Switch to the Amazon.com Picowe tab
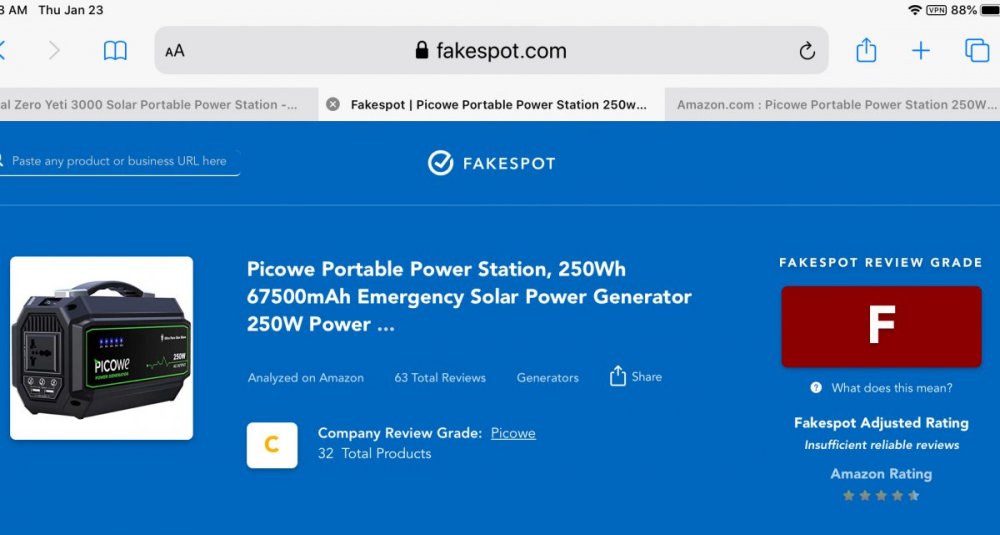Viewport: 1000px width, 535px height. pyautogui.click(x=836, y=104)
